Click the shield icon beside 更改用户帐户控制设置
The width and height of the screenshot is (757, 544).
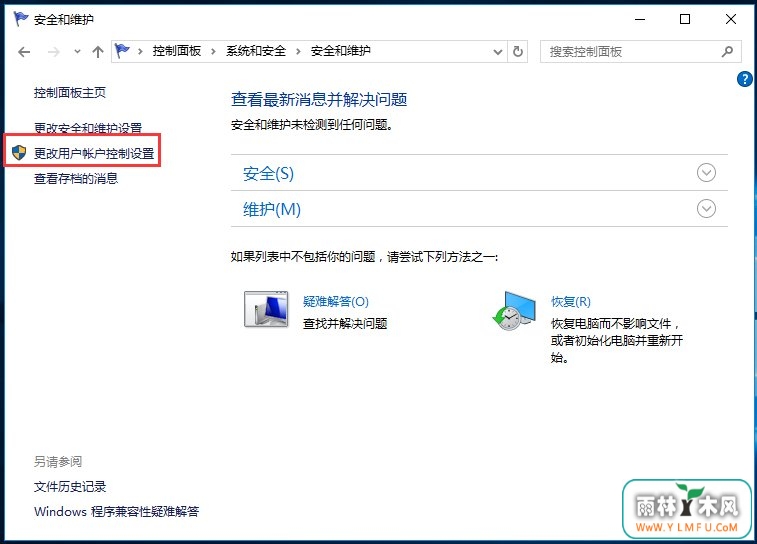point(19,153)
